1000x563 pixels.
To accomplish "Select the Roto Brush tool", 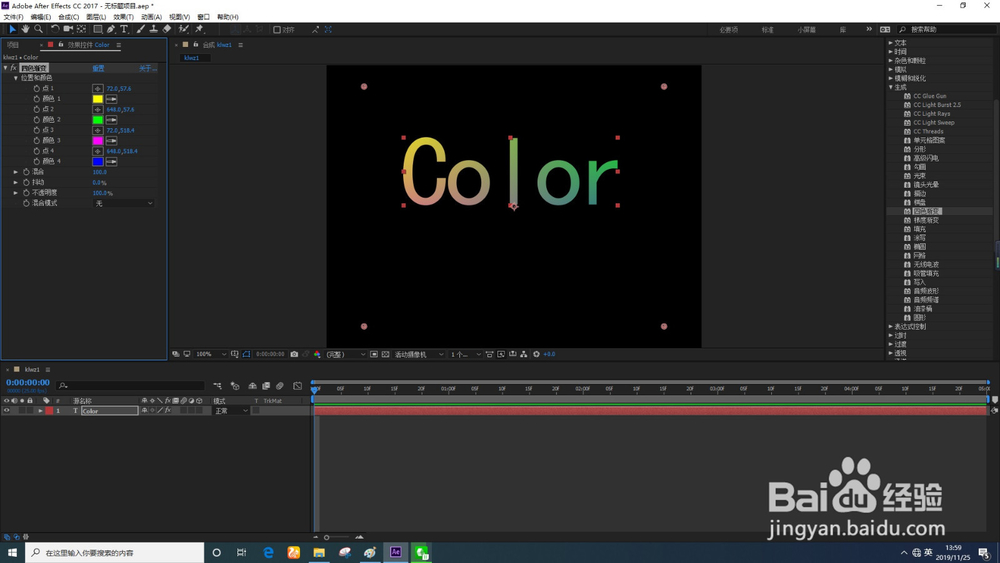I will click(x=184, y=29).
